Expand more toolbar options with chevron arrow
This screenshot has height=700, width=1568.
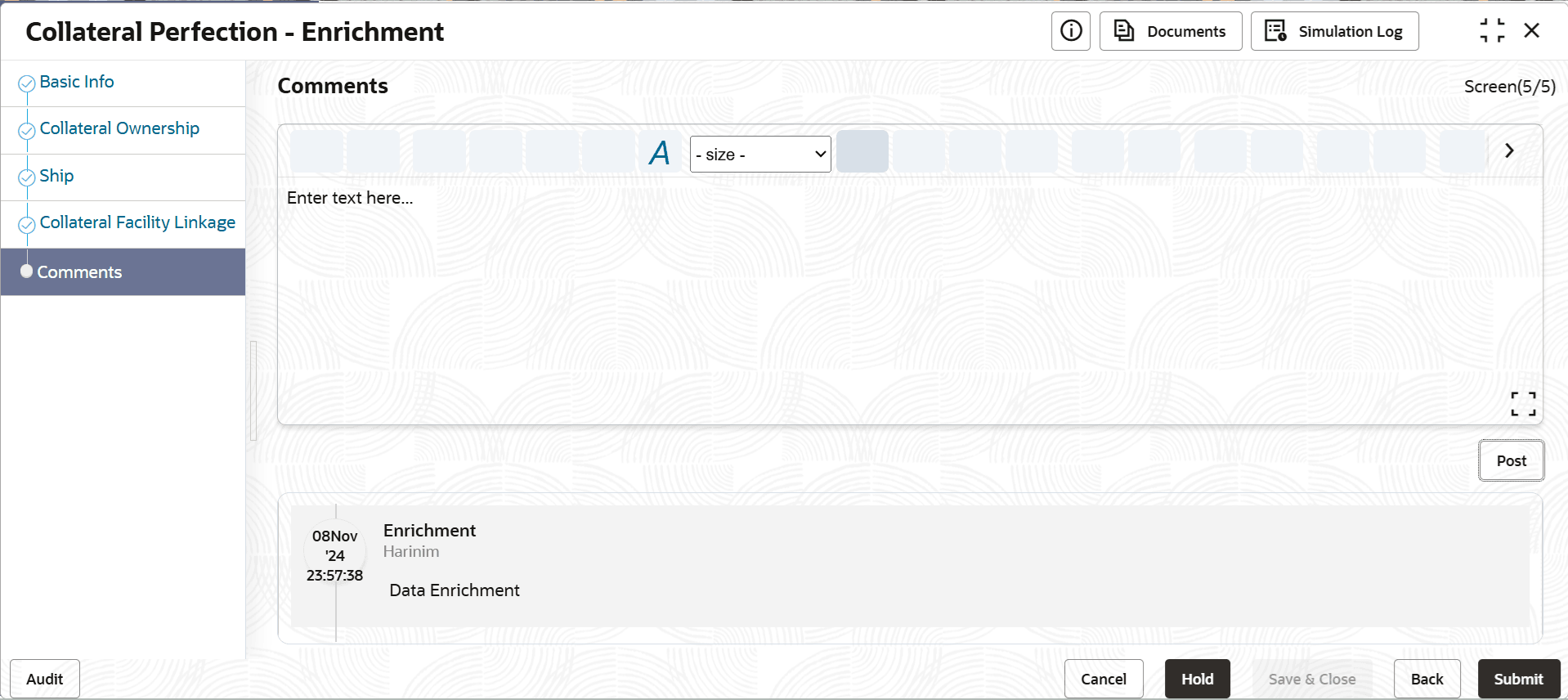1509,150
